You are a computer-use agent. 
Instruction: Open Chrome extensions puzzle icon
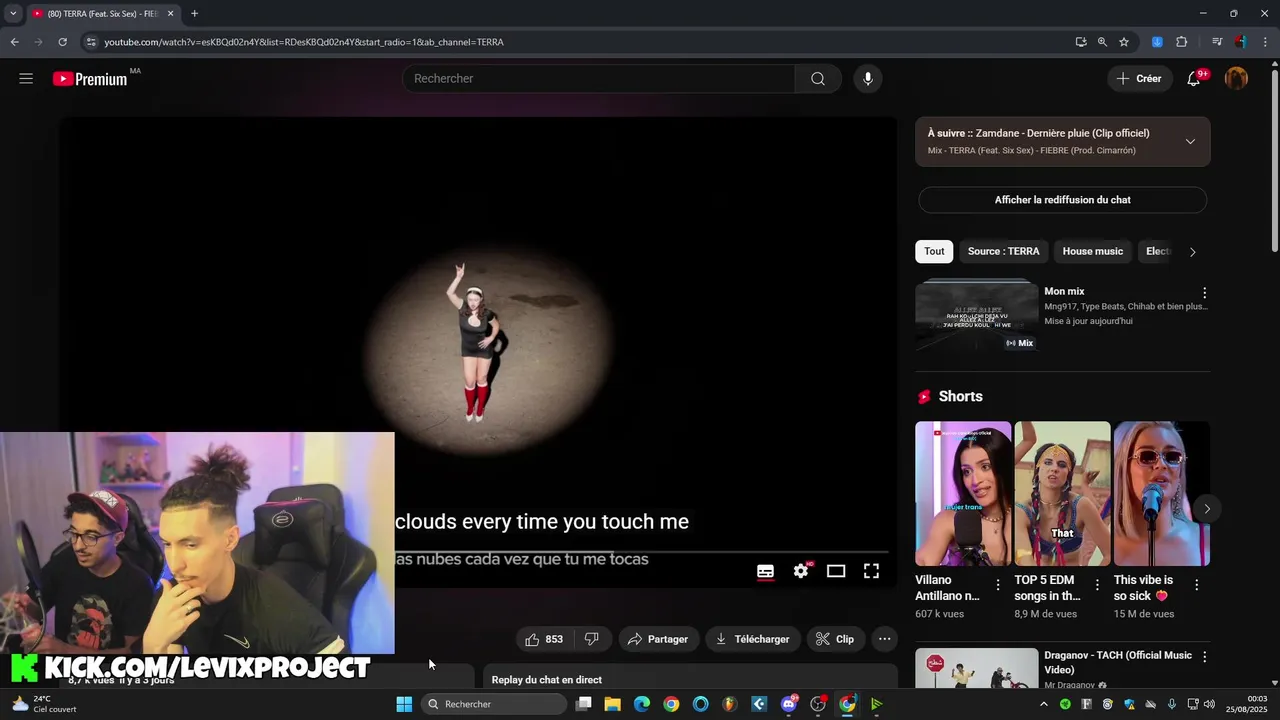pos(1182,42)
